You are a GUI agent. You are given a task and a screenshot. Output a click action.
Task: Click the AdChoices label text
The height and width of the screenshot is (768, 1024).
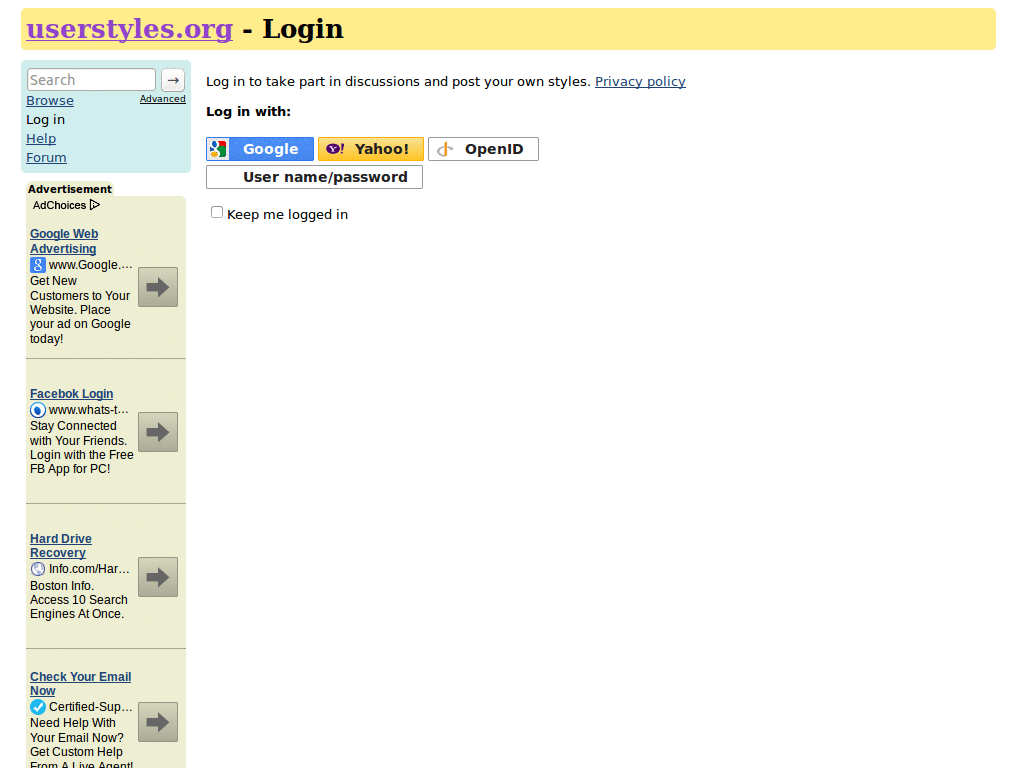pyautogui.click(x=59, y=205)
